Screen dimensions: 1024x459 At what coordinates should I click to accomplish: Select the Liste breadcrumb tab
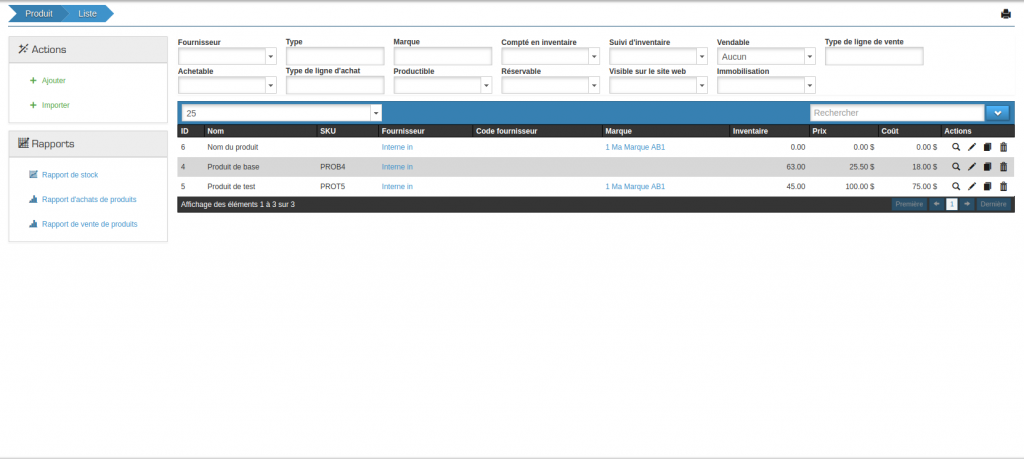click(x=88, y=13)
